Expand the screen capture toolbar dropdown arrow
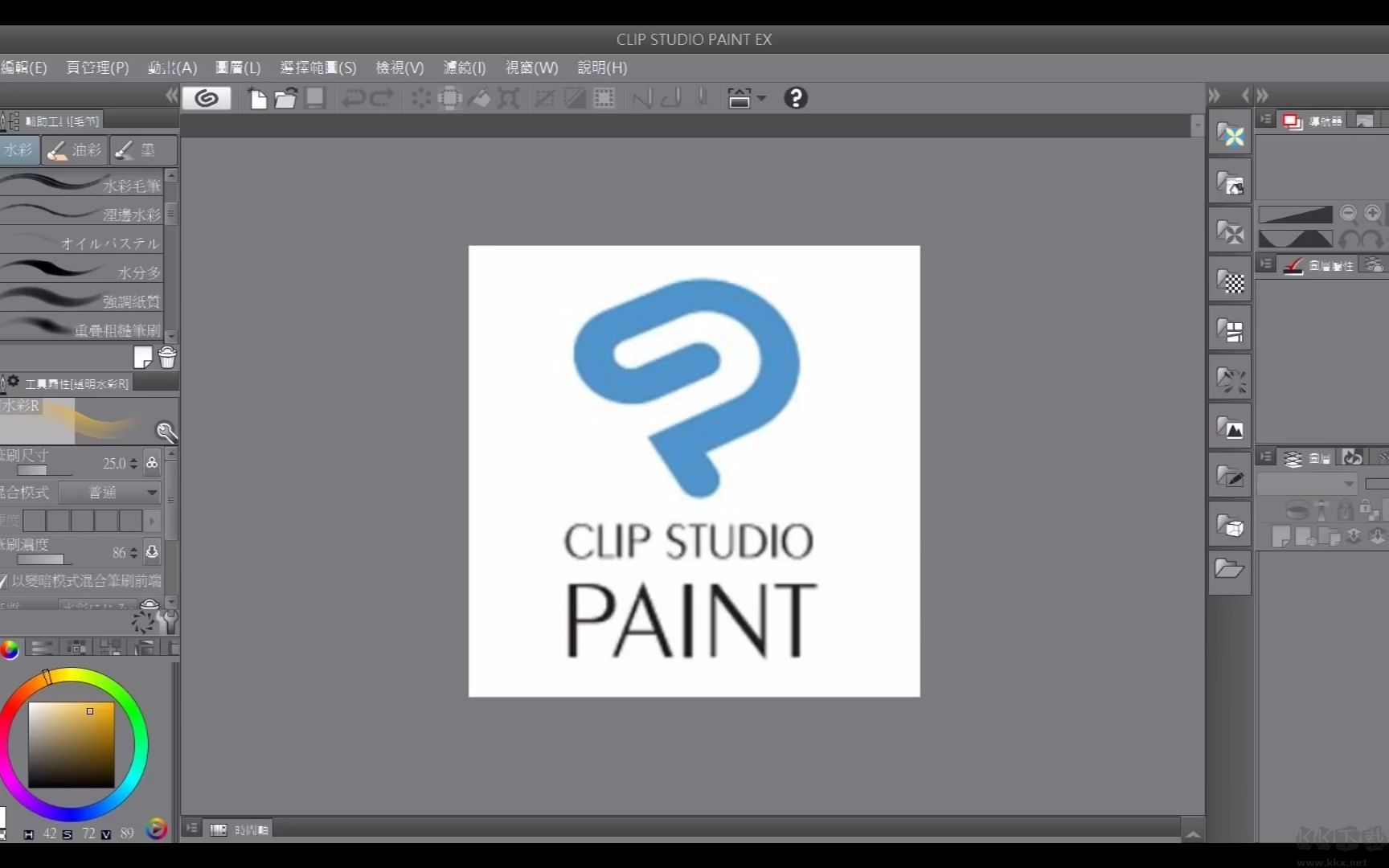The image size is (1389, 868). pyautogui.click(x=760, y=98)
